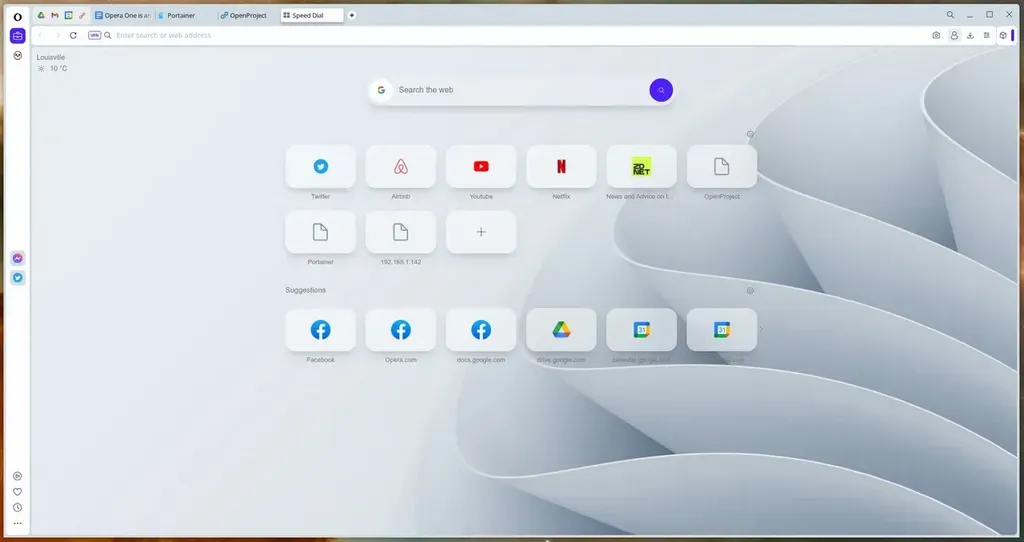1024x542 pixels.
Task: Open the 192.168.1.142 speed dial tile
Action: [x=401, y=232]
